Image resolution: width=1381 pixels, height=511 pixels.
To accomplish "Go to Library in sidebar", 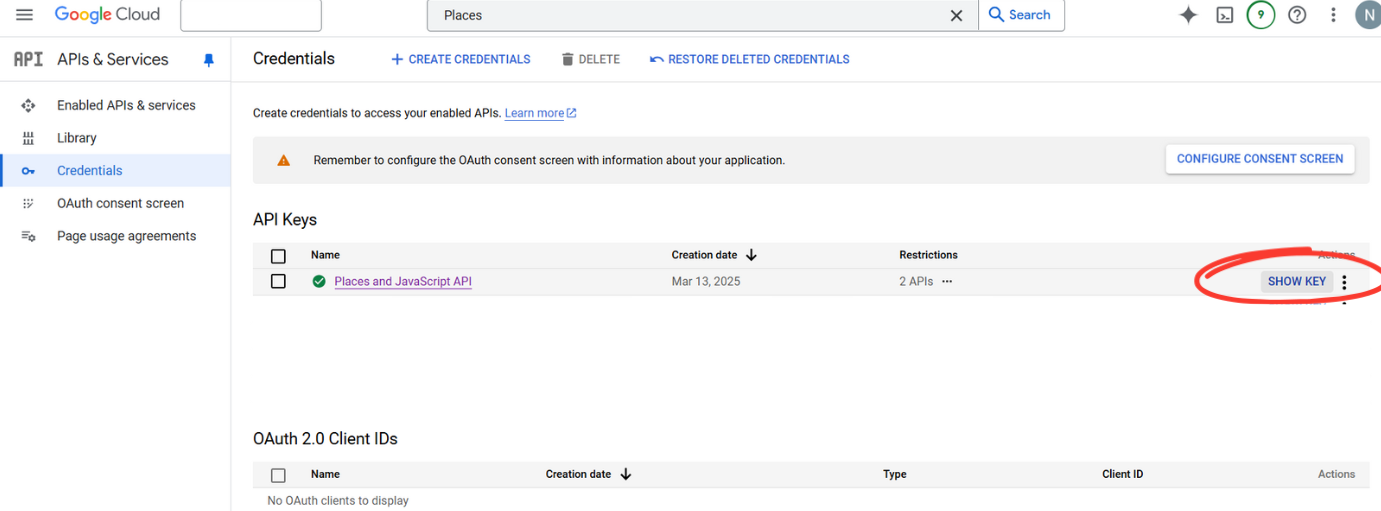I will tap(77, 138).
